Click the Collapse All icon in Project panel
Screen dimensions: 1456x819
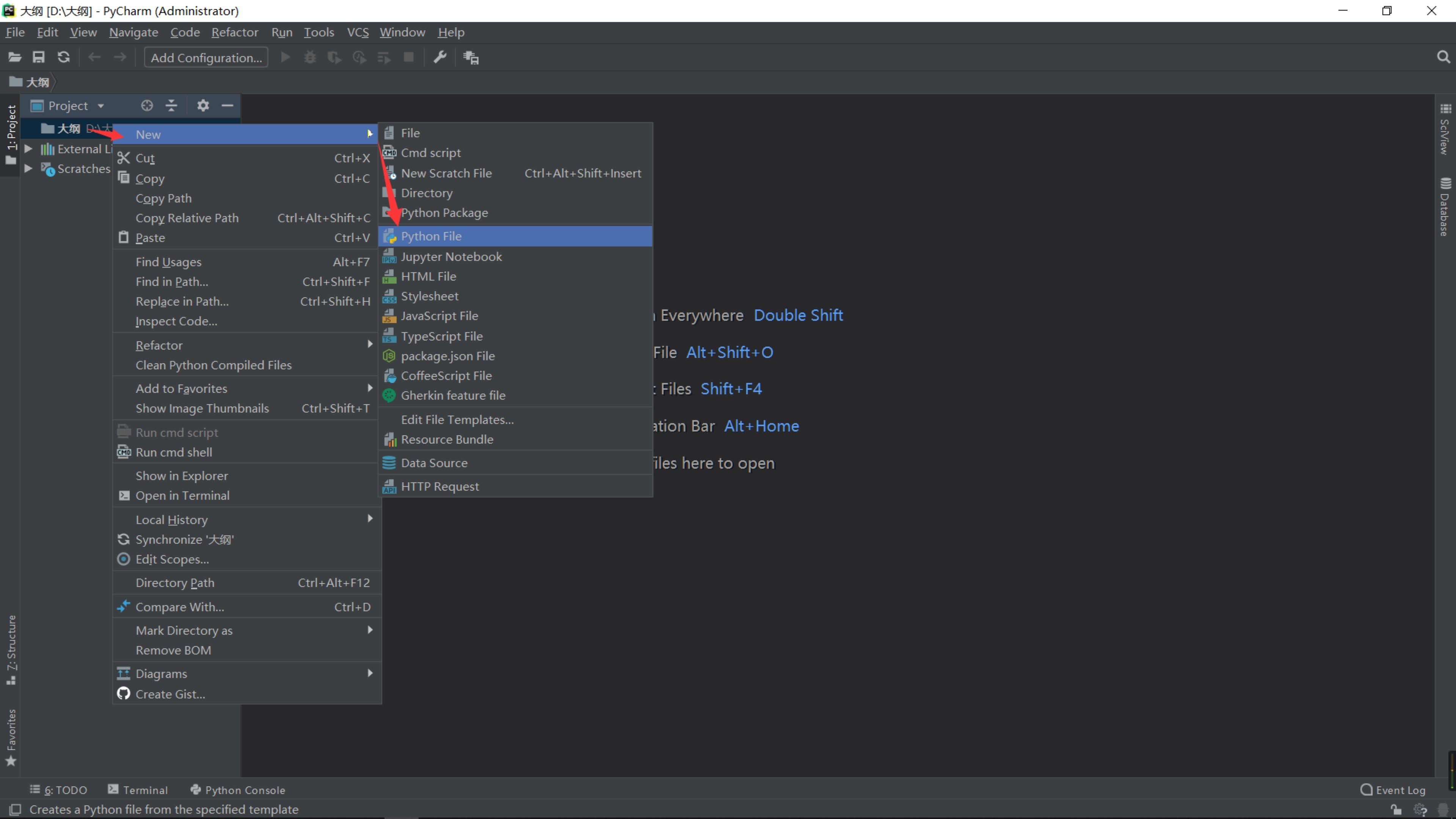171,106
